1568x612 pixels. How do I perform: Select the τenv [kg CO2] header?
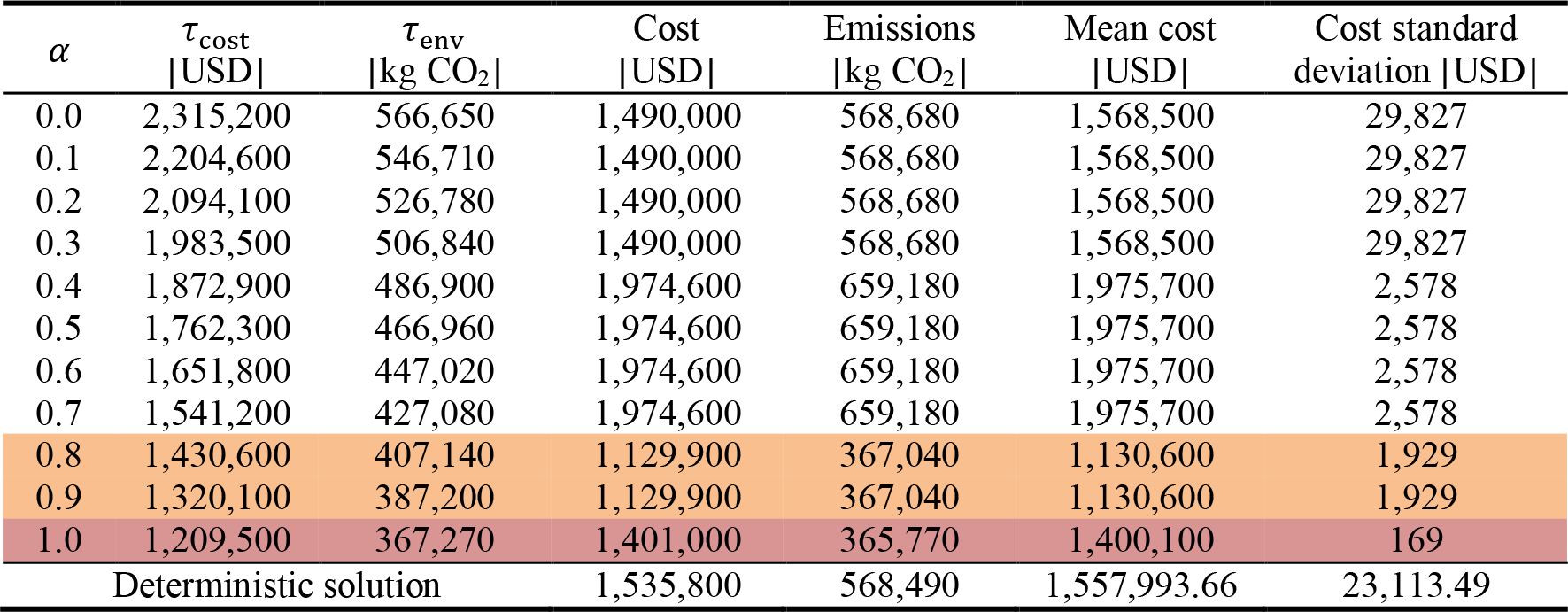pos(434,51)
